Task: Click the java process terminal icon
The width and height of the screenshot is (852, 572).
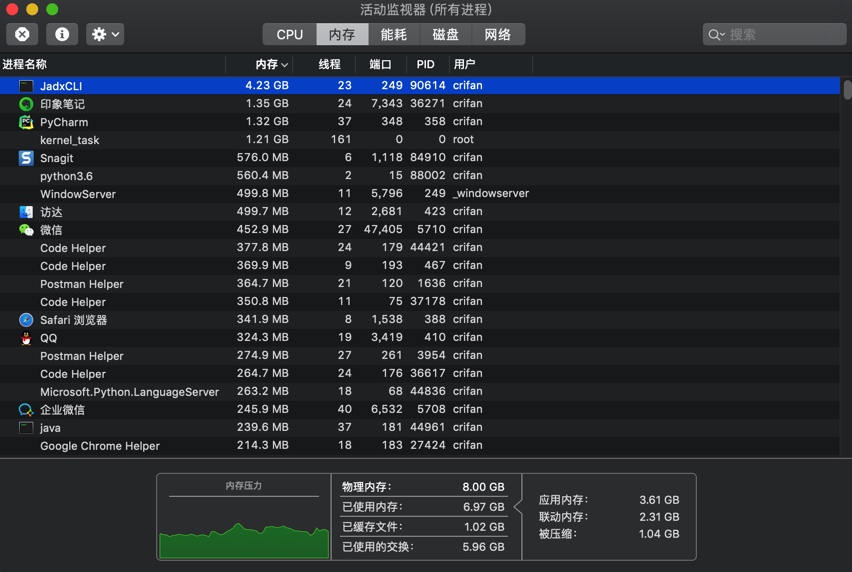Action: [26, 428]
